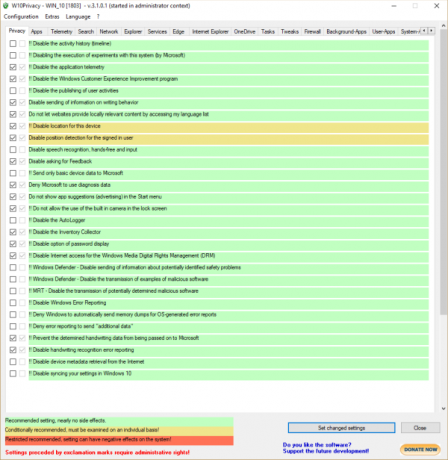Viewport: 448px width, 460px height.
Task: Enable 'Disable the activity history (timeline)' checkbox
Action: 13,44
